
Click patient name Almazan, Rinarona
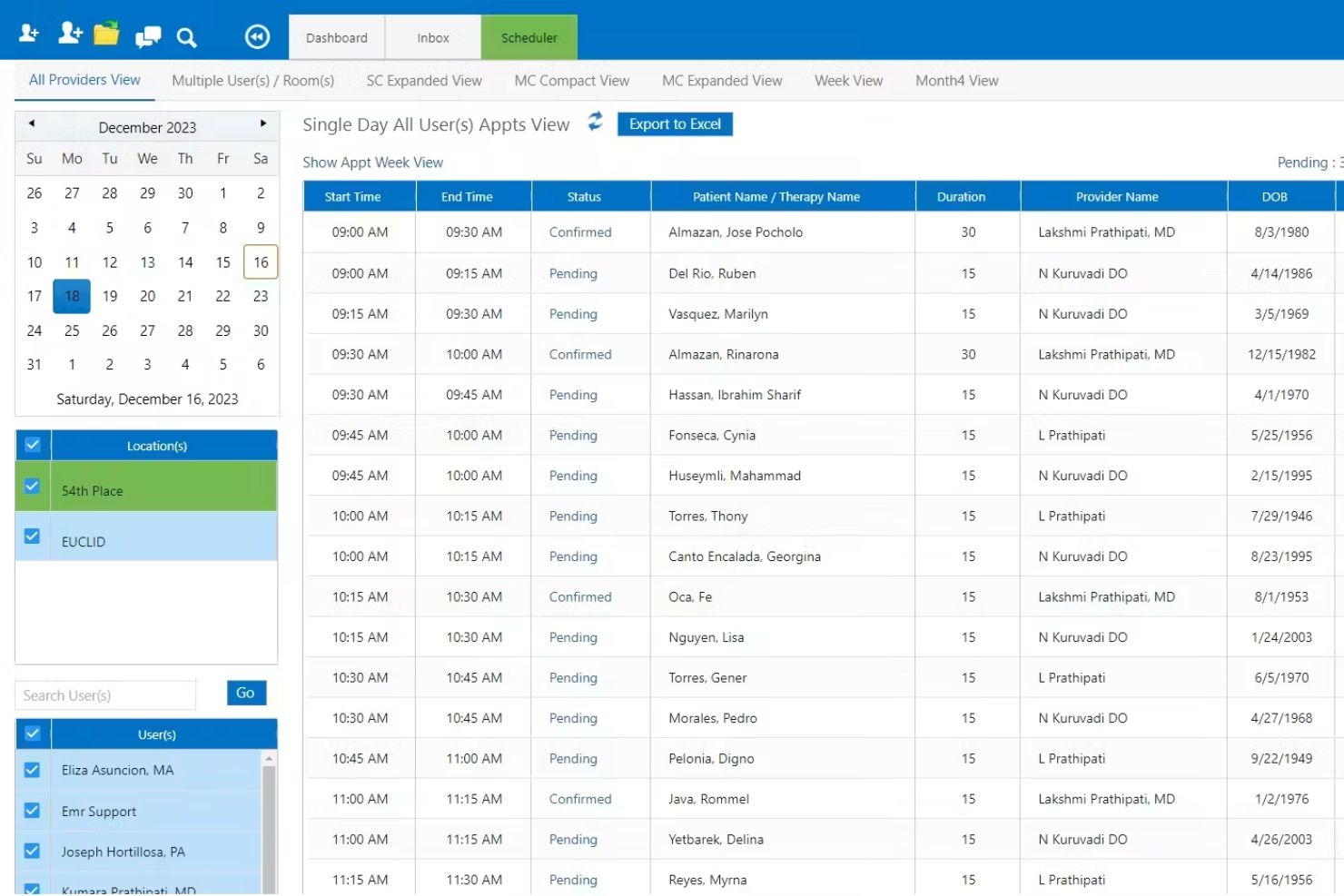pos(724,355)
